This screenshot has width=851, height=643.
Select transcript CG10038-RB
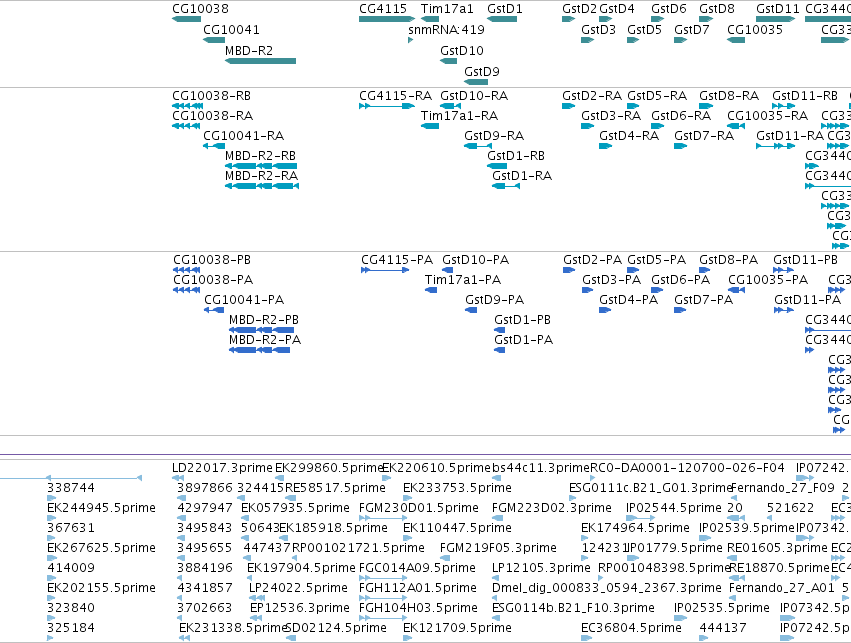tap(187, 106)
